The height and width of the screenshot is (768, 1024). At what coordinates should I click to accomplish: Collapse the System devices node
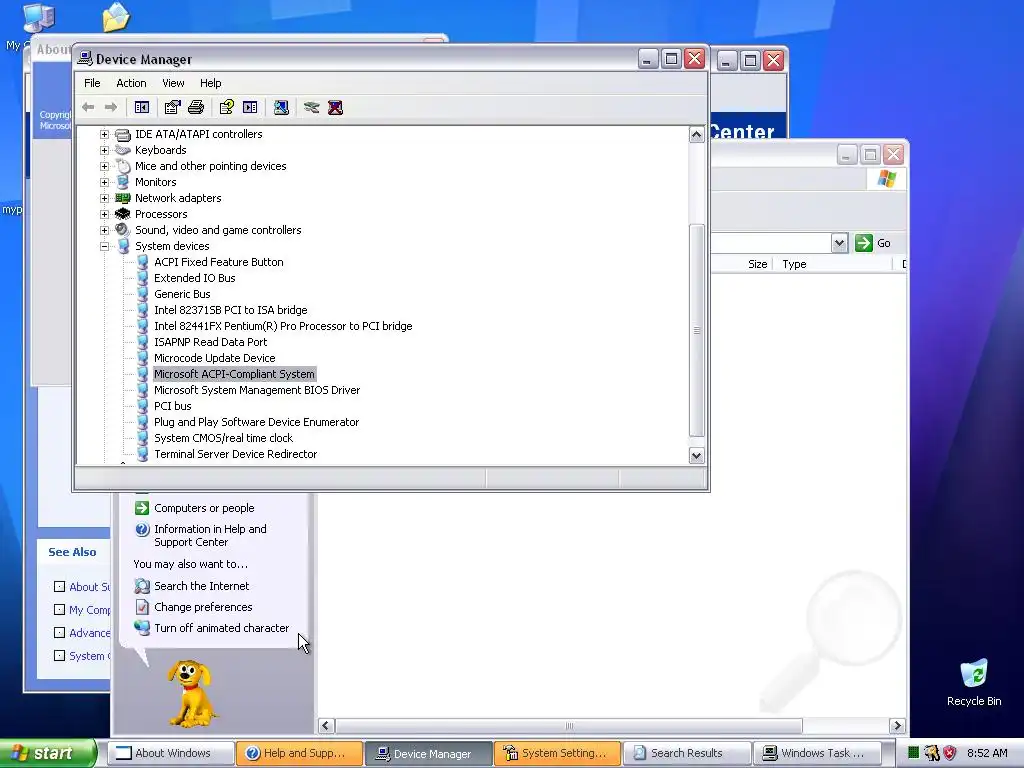[104, 246]
